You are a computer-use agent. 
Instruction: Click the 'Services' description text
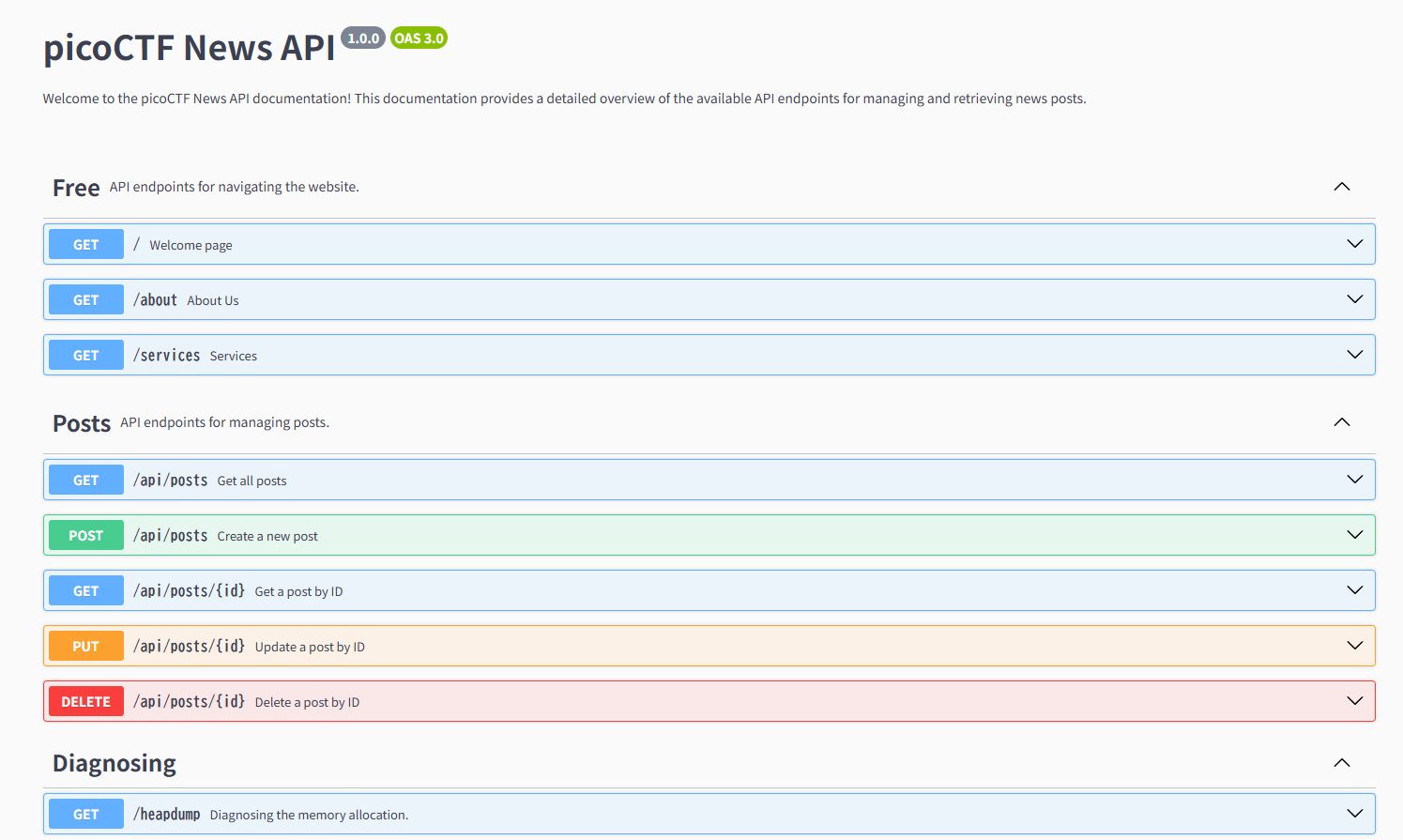(x=234, y=356)
